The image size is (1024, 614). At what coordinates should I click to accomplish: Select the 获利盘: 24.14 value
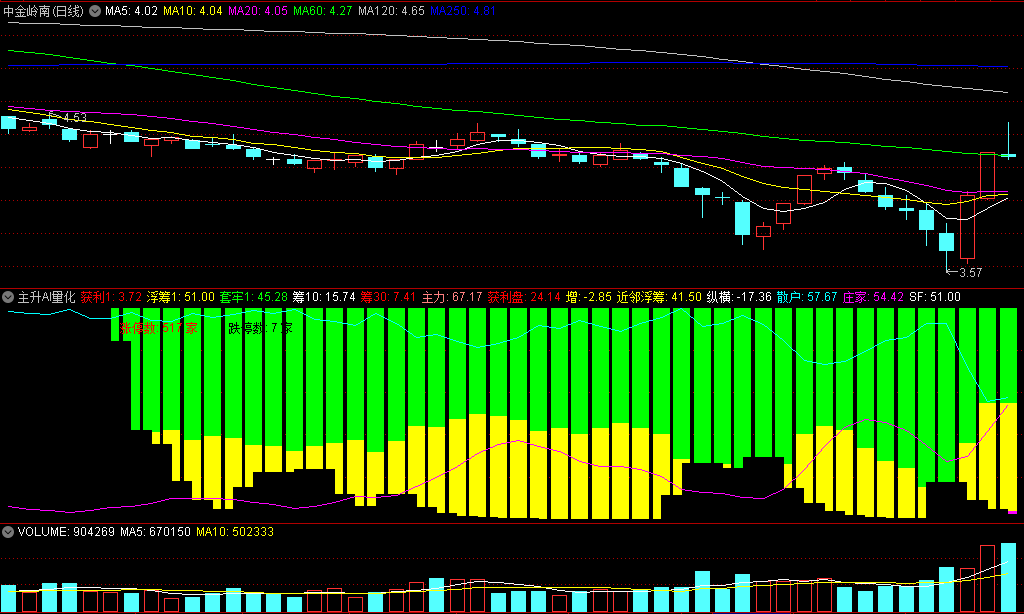point(524,297)
